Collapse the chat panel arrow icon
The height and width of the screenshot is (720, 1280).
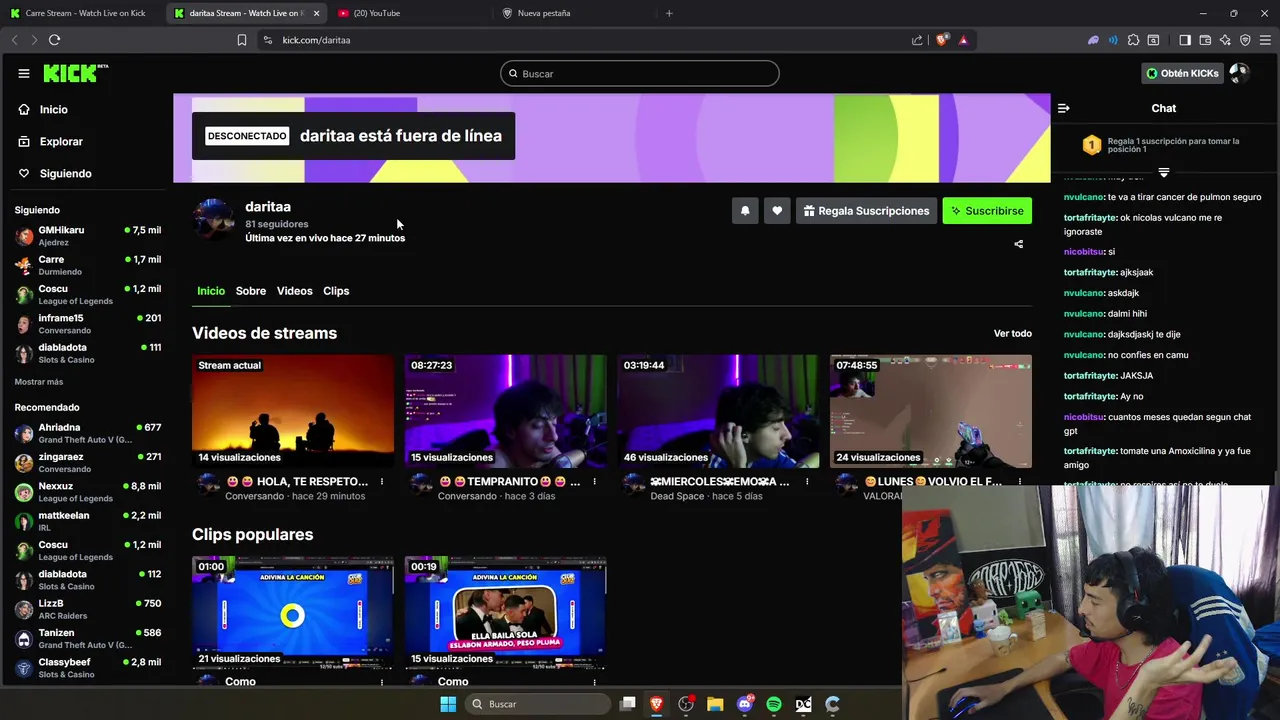(x=1064, y=108)
